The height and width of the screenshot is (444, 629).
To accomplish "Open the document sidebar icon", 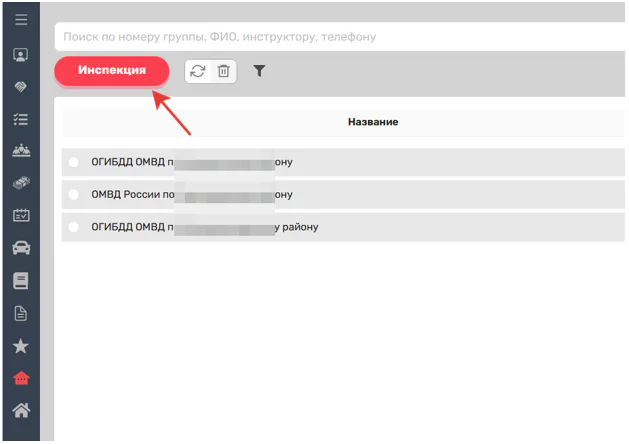I will point(20,313).
